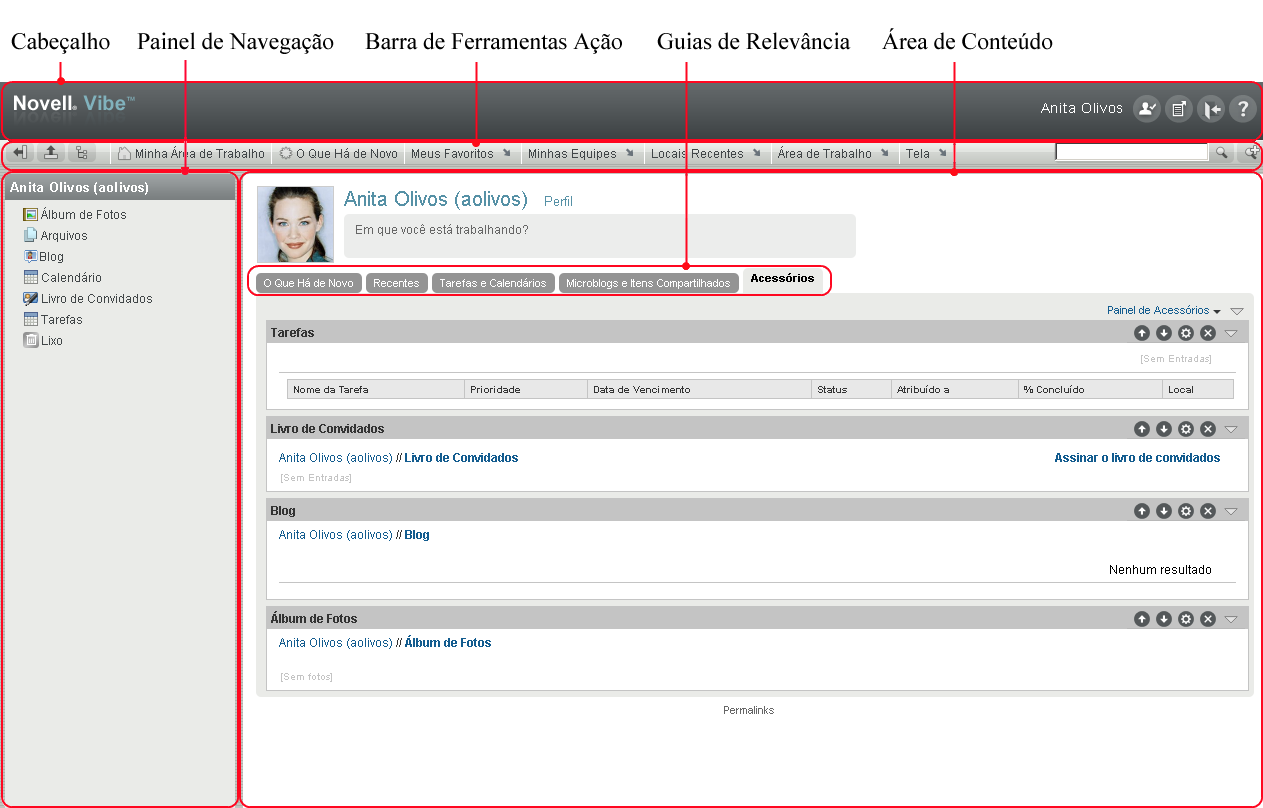
Task: Open the workspace tree icon in toolbar
Action: 82,153
